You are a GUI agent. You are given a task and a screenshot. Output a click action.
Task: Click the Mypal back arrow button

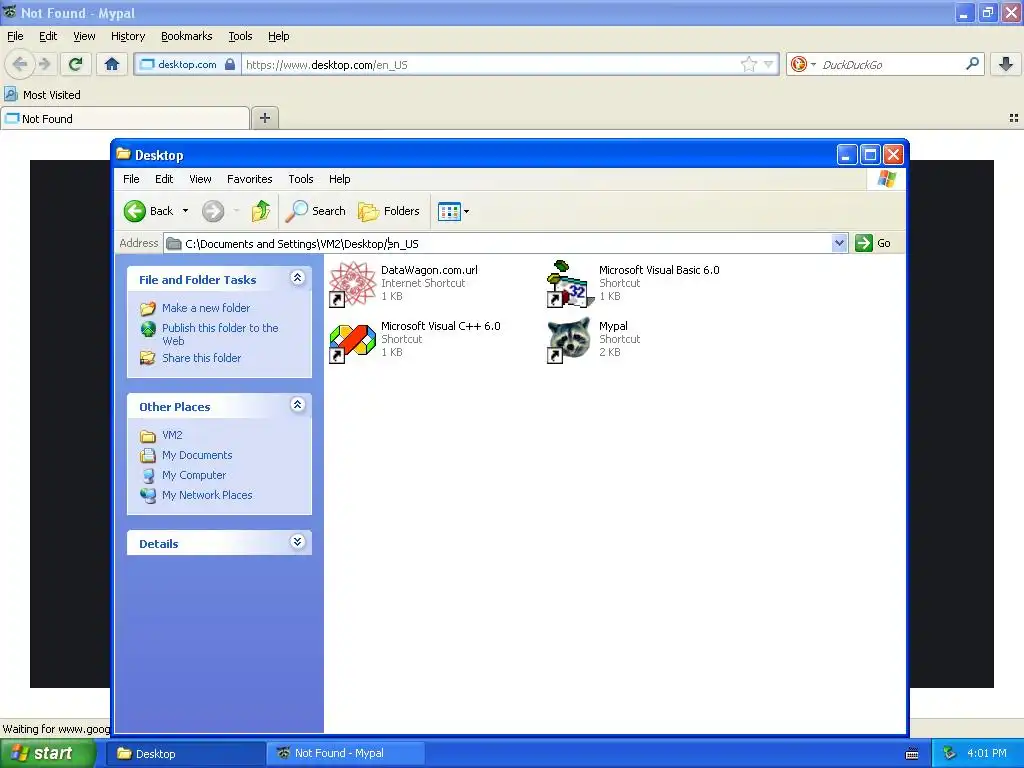(20, 64)
